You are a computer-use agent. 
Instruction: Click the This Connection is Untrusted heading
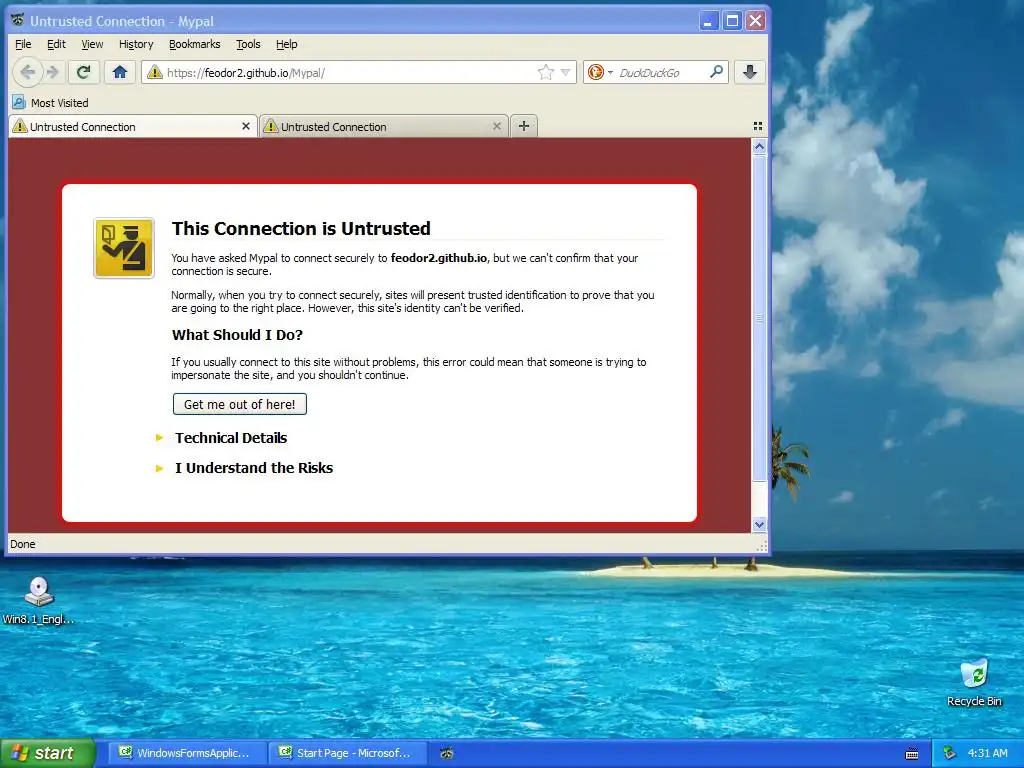coord(301,229)
